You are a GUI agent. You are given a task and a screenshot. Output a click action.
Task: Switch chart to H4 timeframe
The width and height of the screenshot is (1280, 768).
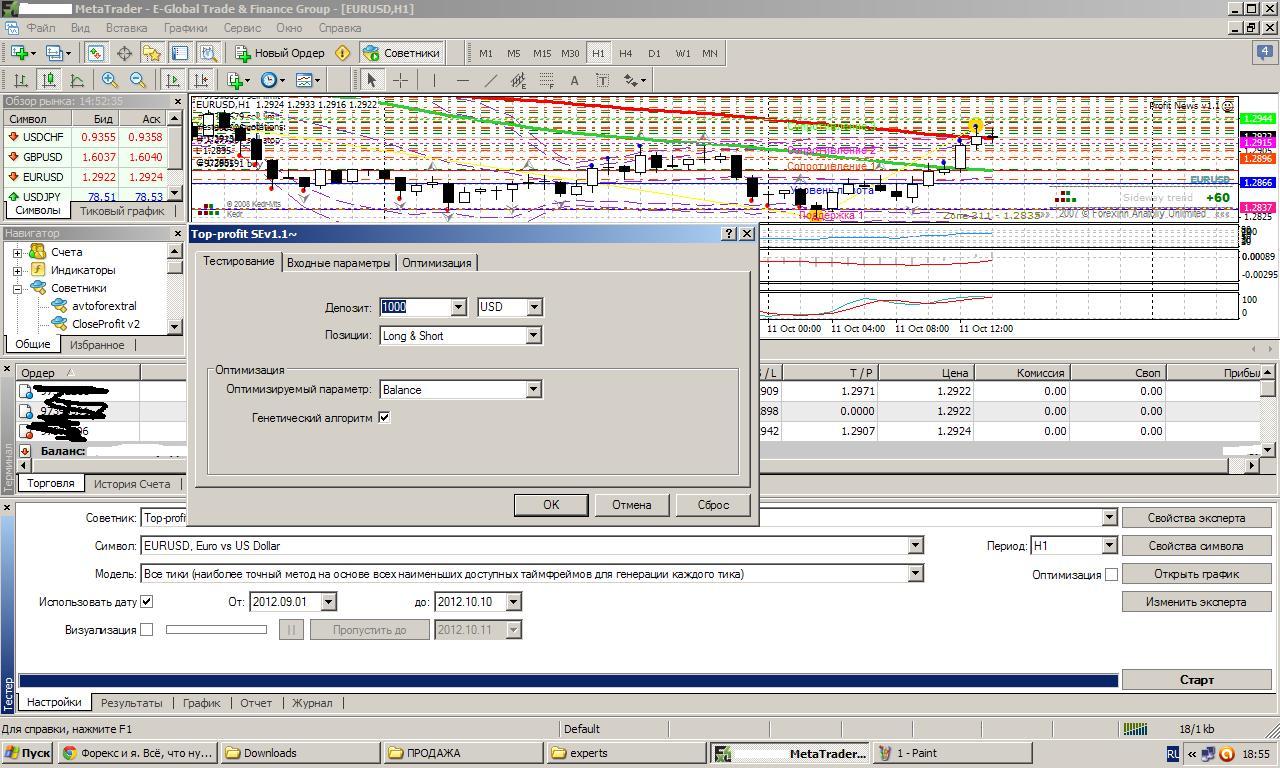tap(625, 53)
